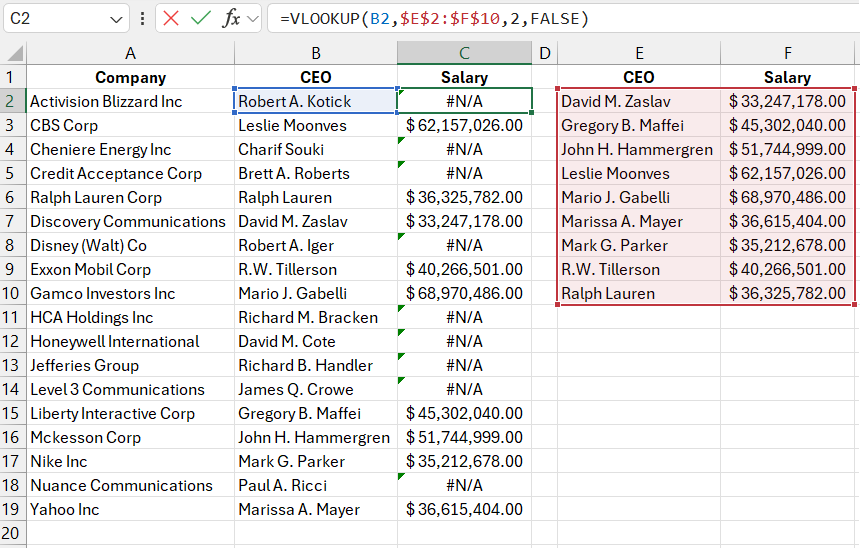The image size is (860, 548).
Task: Click the Salary header in column C
Action: tap(464, 77)
